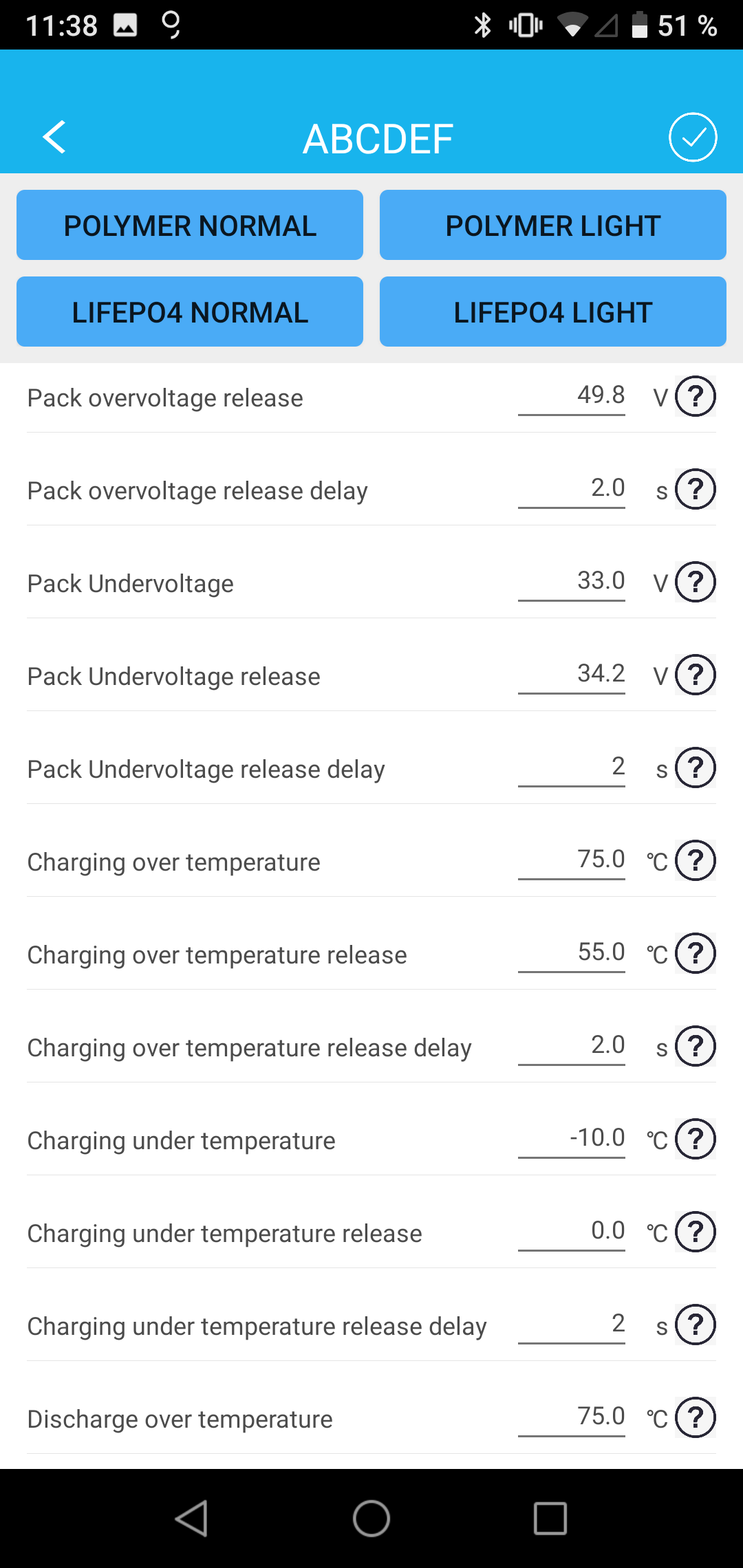743x1568 pixels.
Task: Edit the Pack Undervoltage release value 34.2
Action: pos(572,675)
